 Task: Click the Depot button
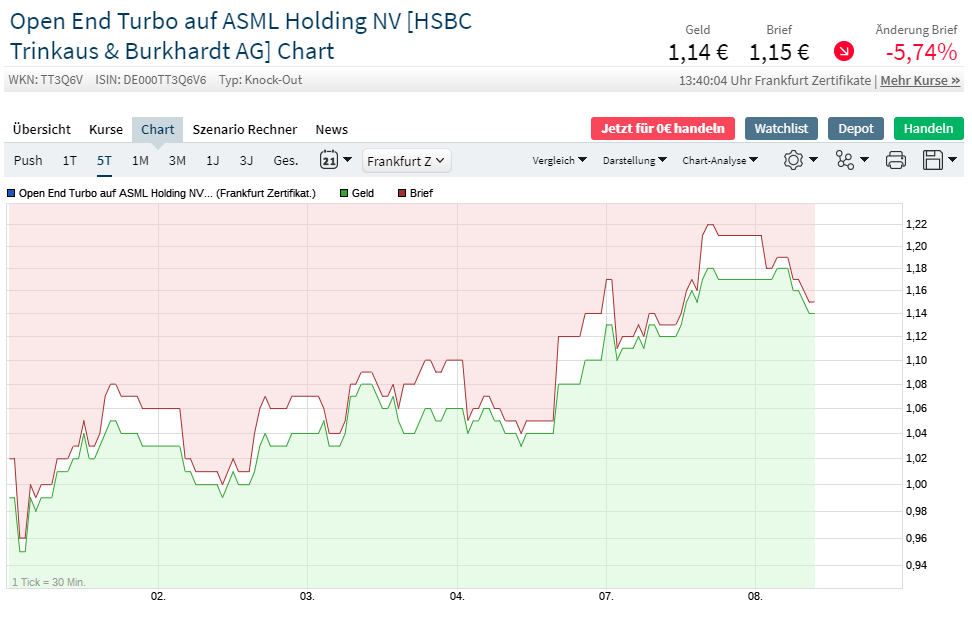(855, 128)
